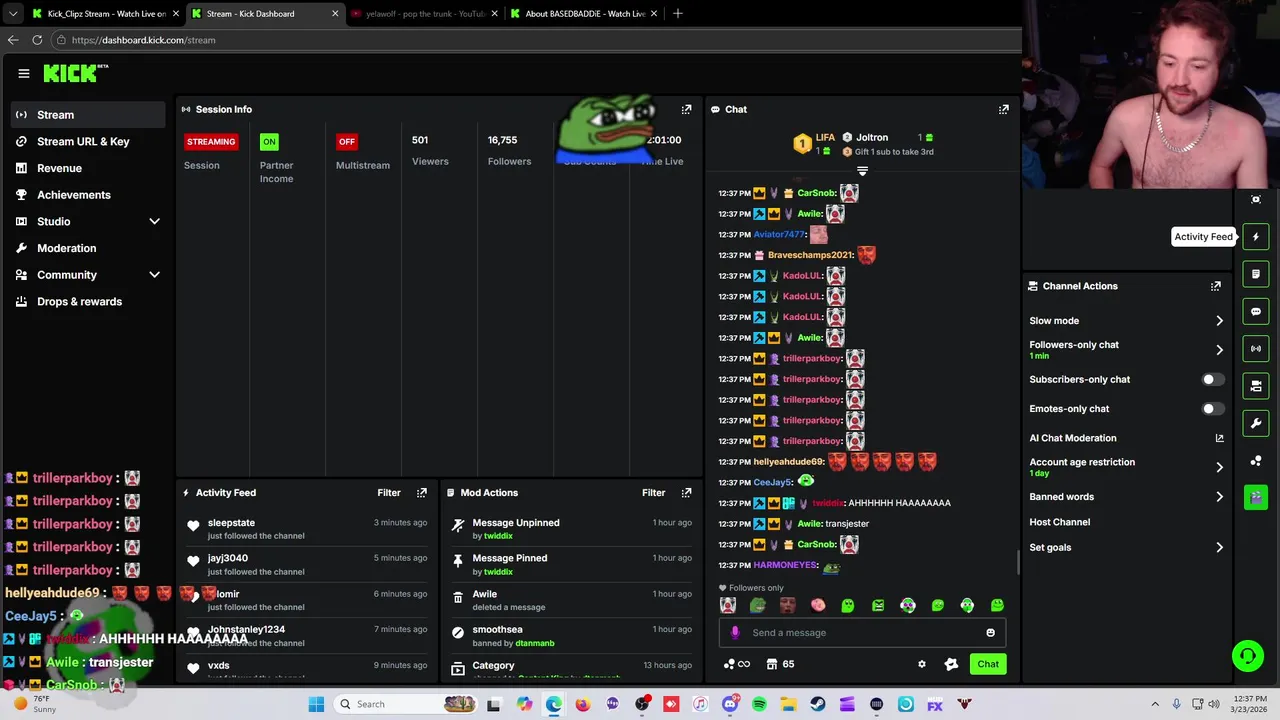Screen dimensions: 1280x720
Task: Open the emoji picker in message box
Action: [990, 632]
